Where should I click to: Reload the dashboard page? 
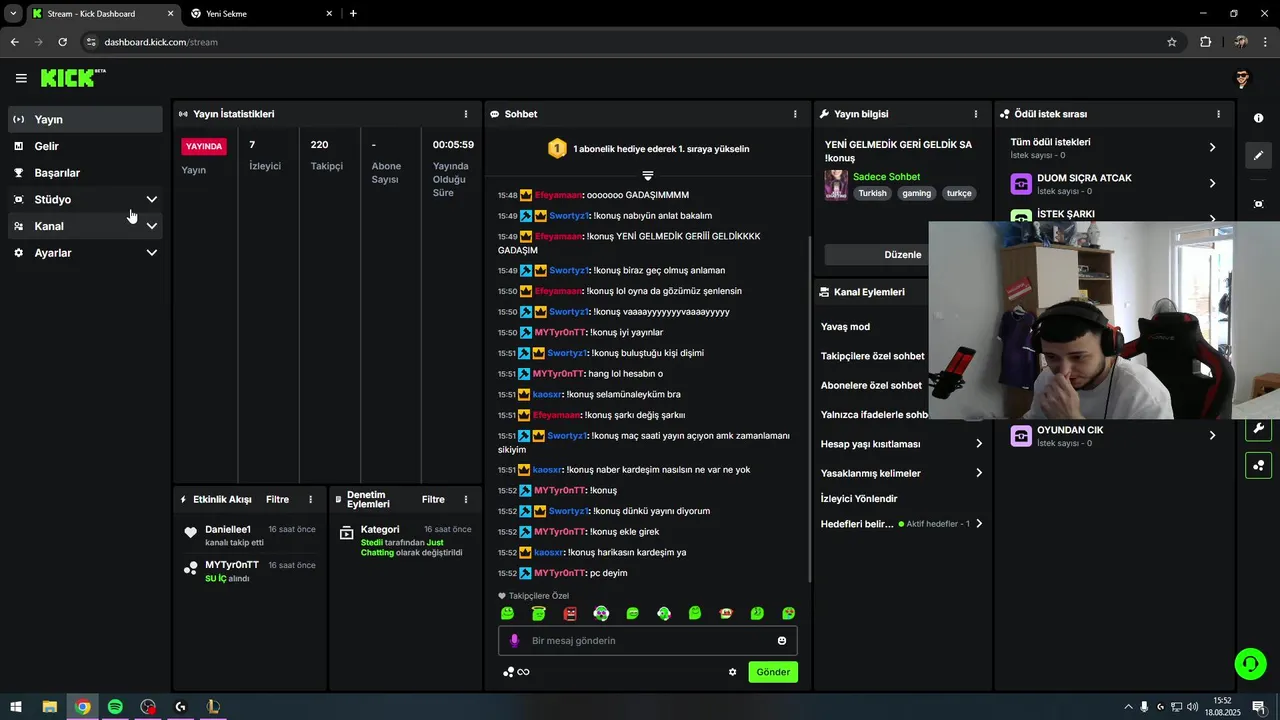62,42
